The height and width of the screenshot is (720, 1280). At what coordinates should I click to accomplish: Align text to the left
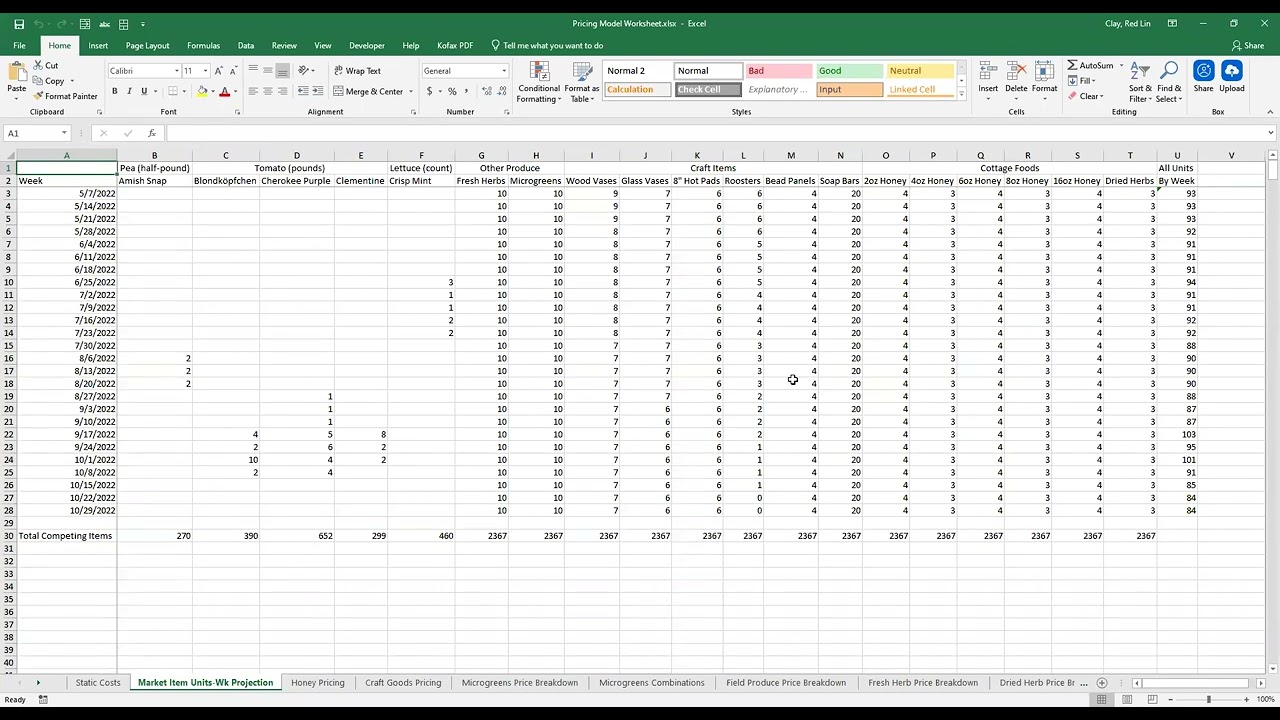click(x=253, y=91)
